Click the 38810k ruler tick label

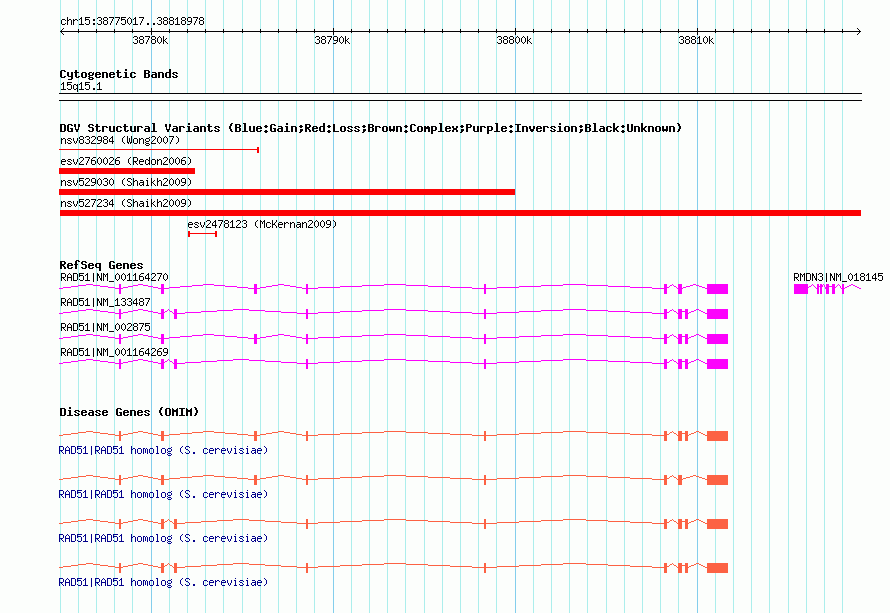(x=696, y=40)
